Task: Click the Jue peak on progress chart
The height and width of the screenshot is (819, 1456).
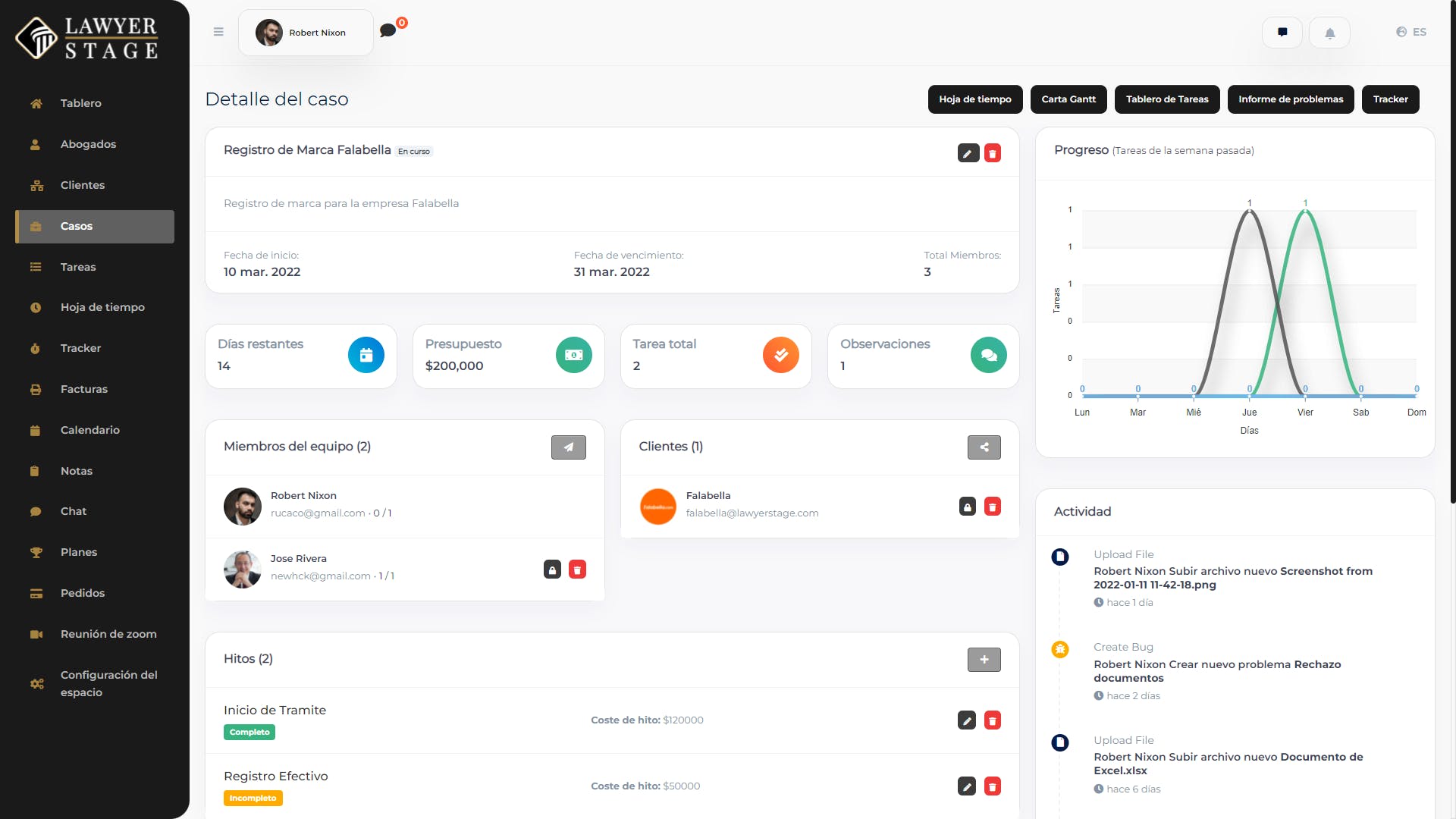Action: pos(1250,210)
